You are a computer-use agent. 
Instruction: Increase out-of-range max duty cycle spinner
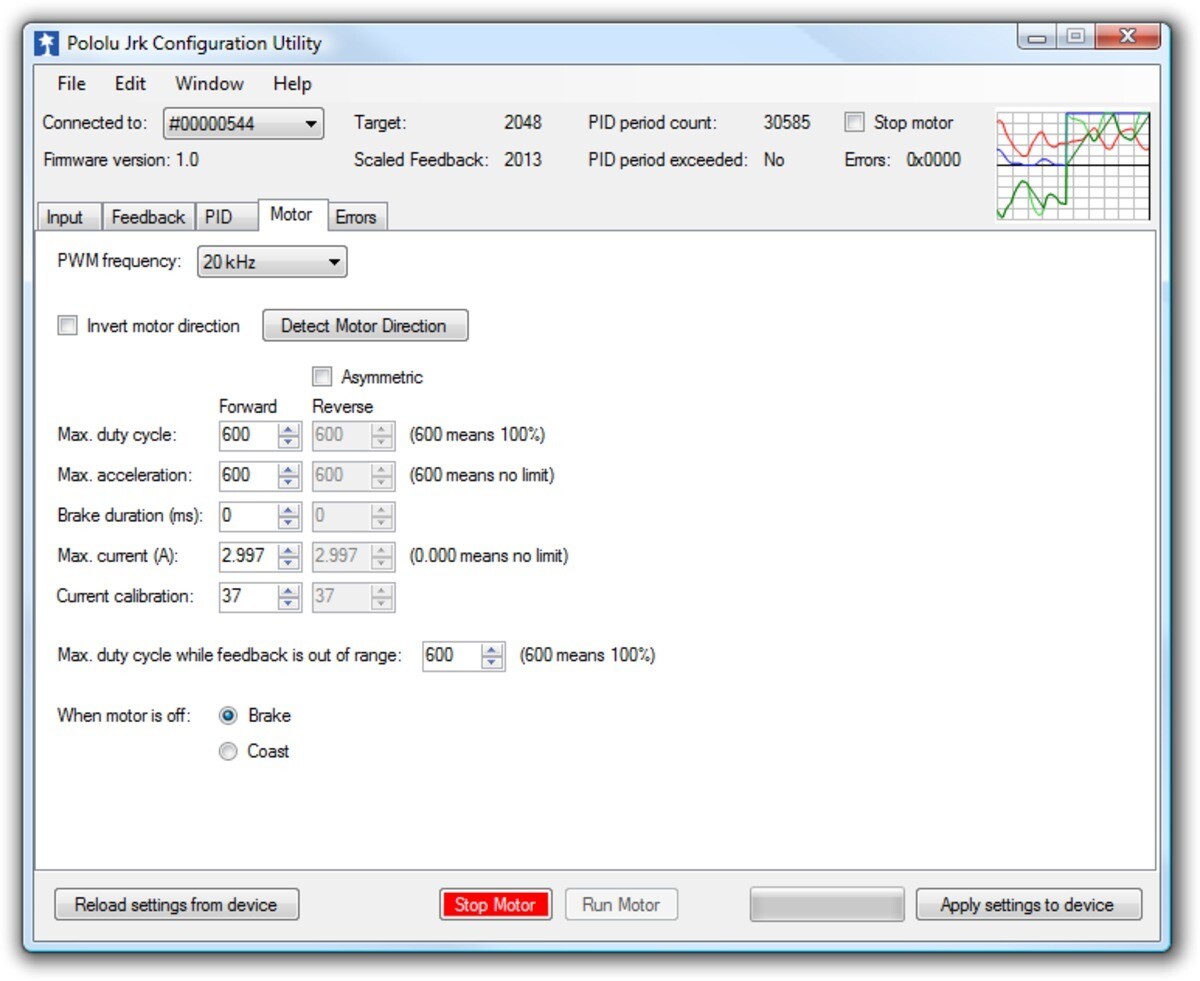(x=493, y=649)
